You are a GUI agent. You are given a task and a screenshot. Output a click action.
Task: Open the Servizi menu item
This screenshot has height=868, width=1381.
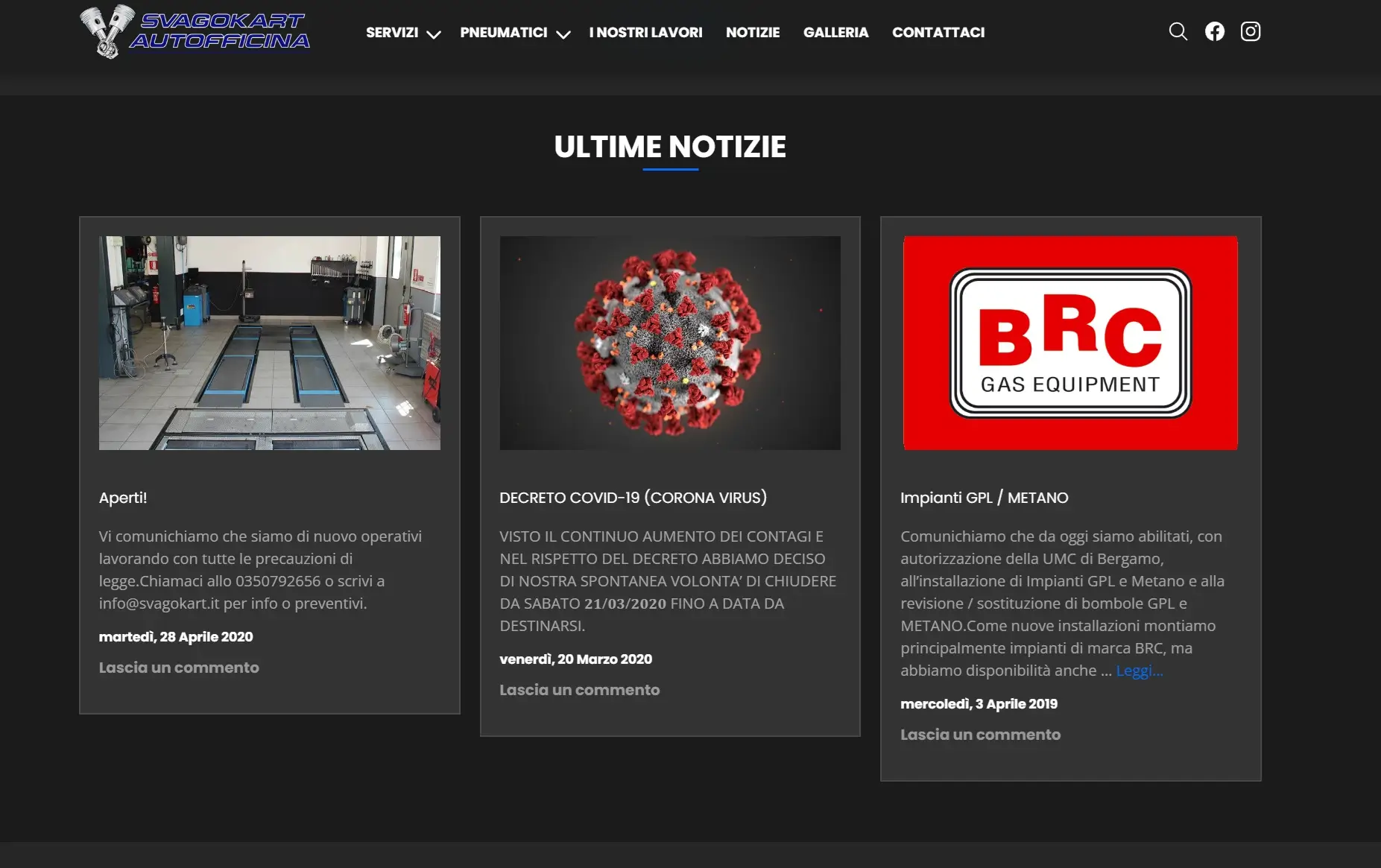pyautogui.click(x=392, y=32)
